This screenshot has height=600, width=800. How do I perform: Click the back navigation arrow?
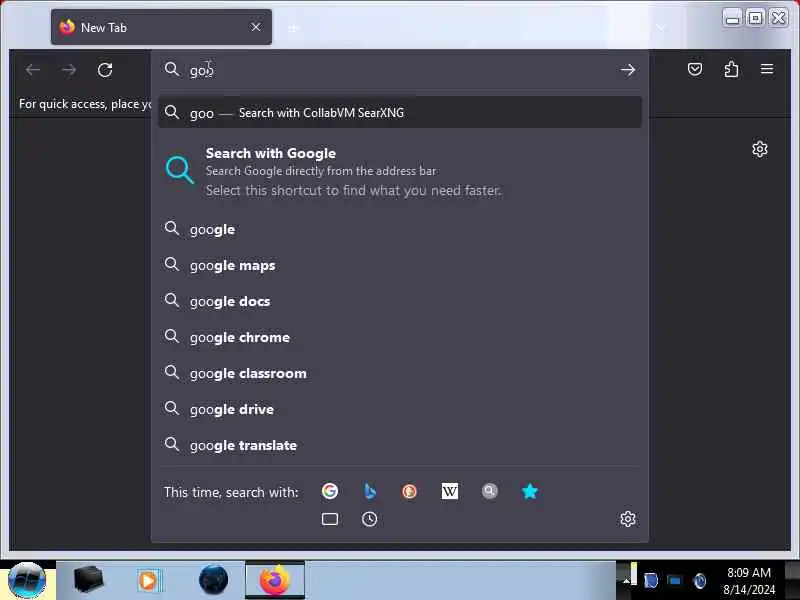pos(33,70)
